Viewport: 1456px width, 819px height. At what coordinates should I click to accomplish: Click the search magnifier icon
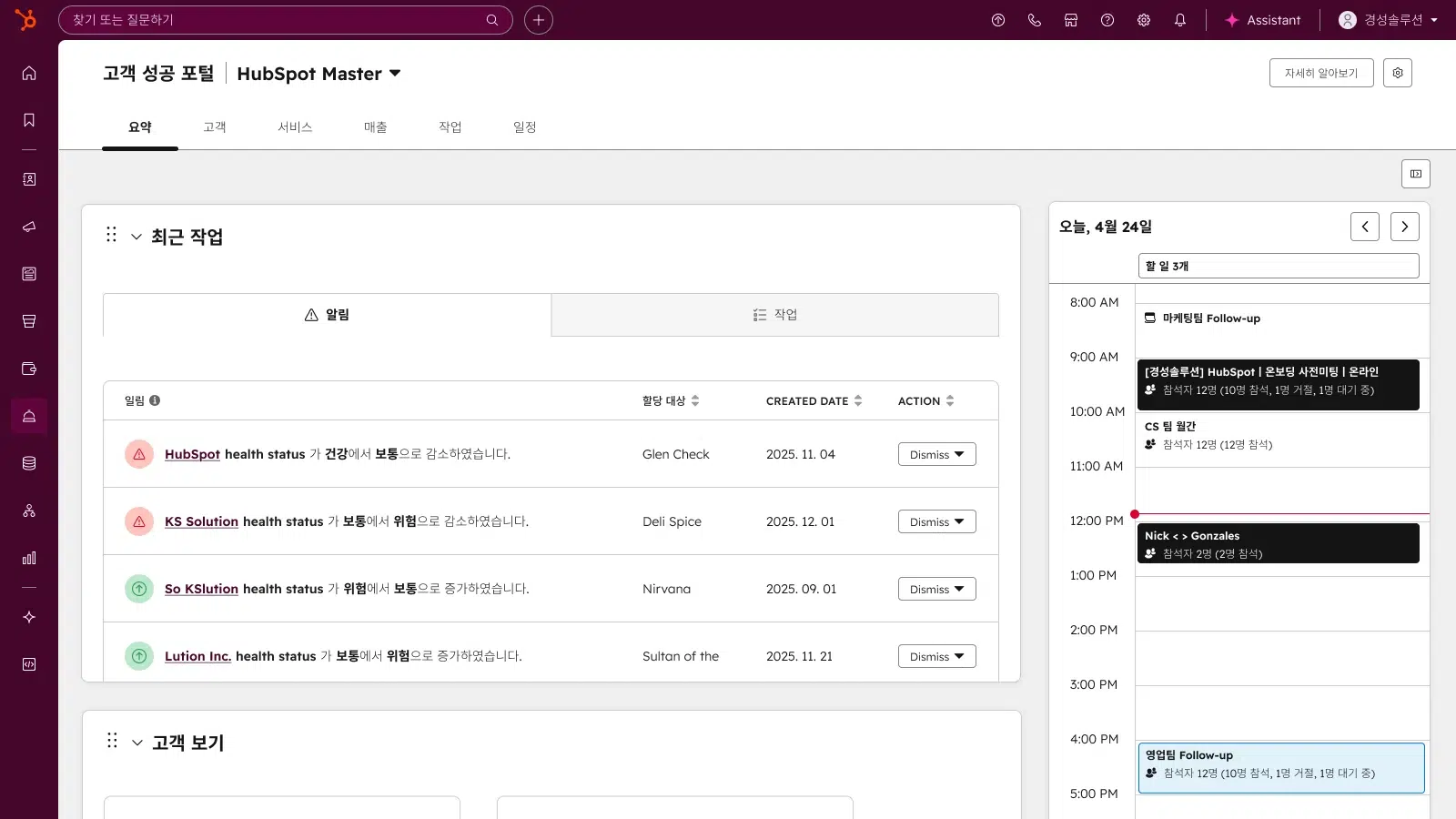pos(492,20)
